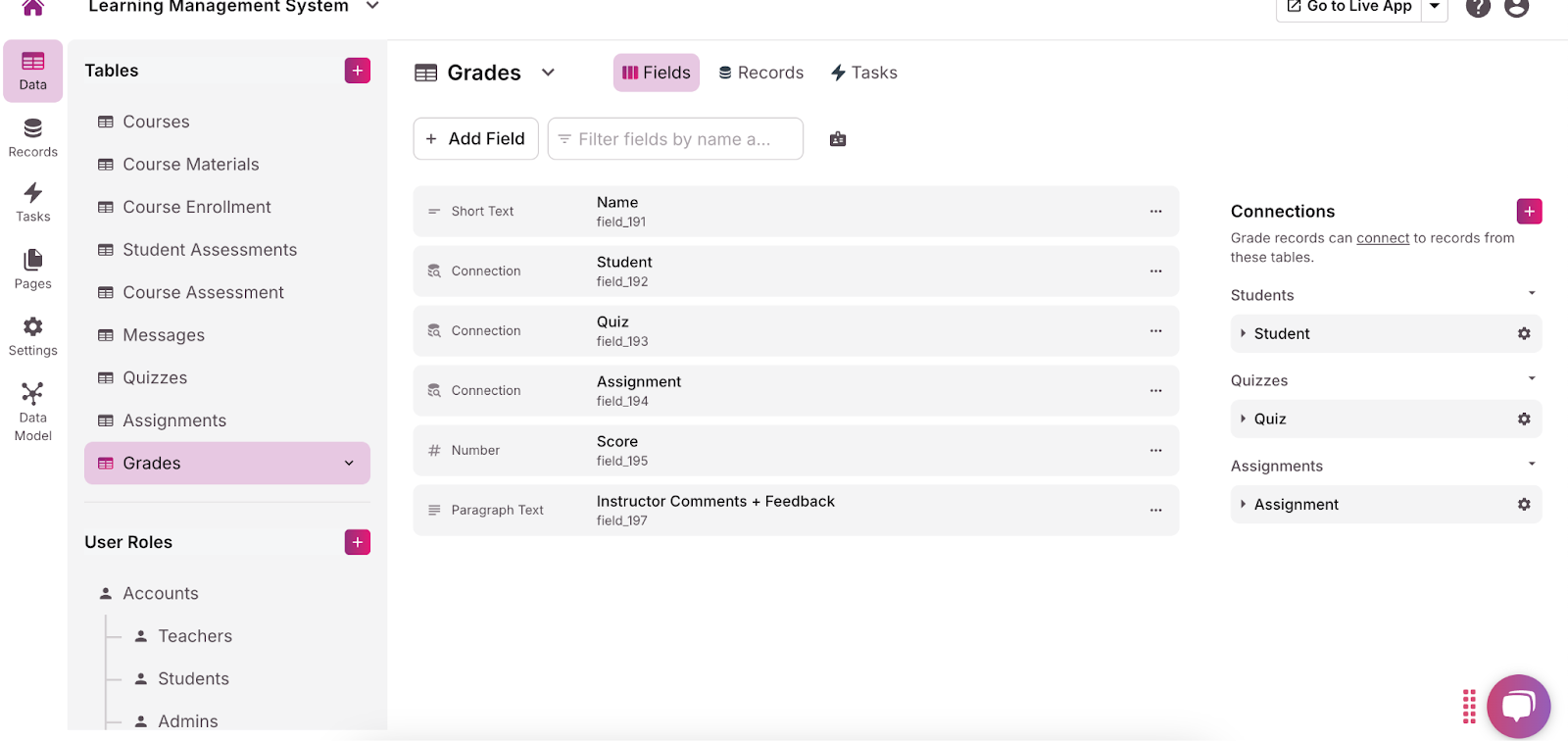Click the plus icon to add a table

358,71
